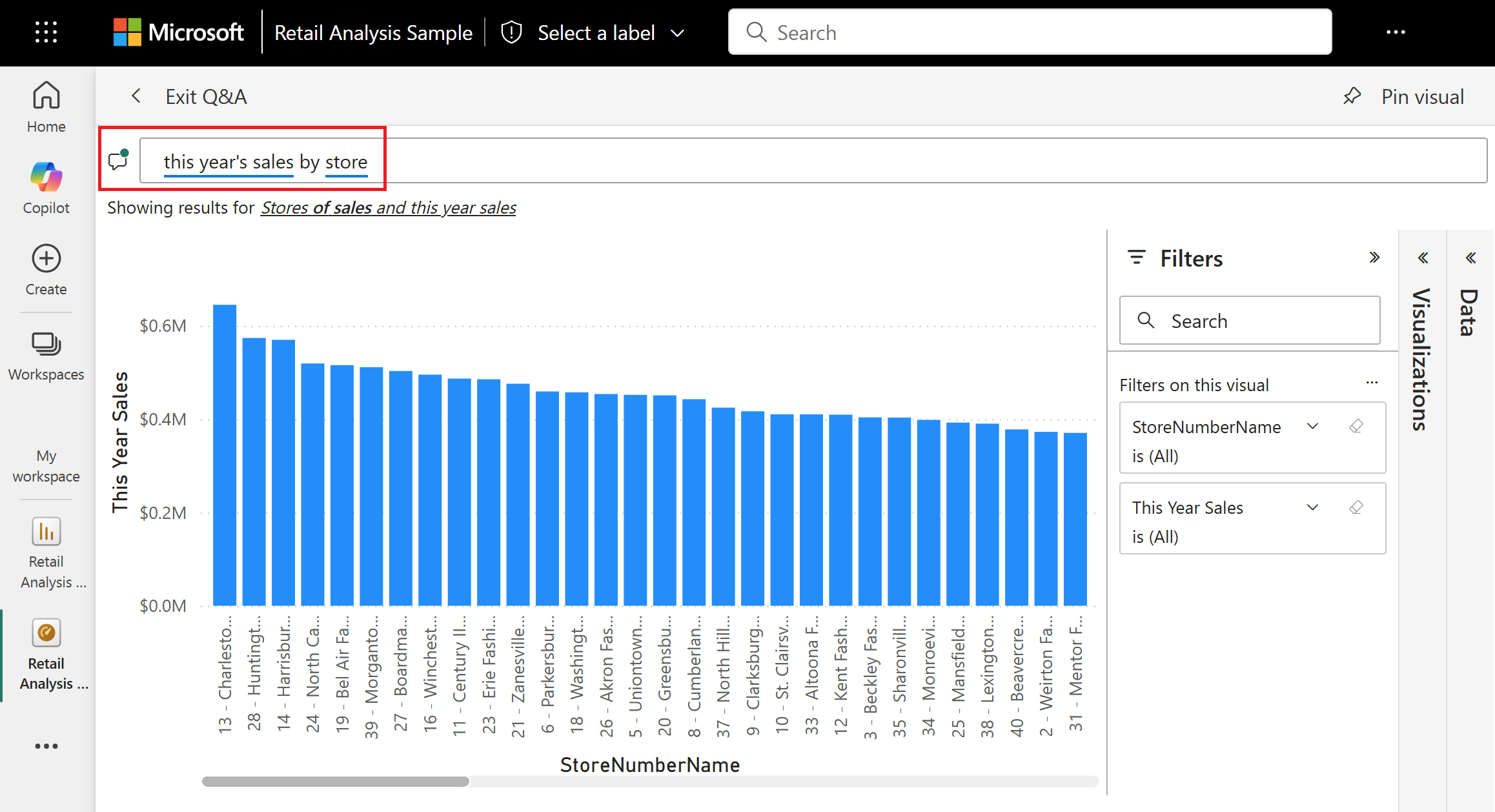
Task: Click the Pin visual pin icon
Action: coord(1352,97)
